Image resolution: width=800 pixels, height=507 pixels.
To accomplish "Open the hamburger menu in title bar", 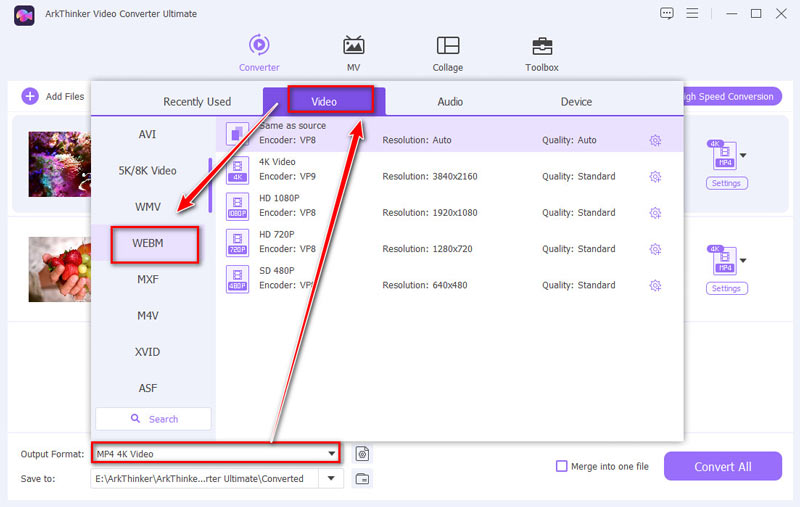I will point(692,13).
